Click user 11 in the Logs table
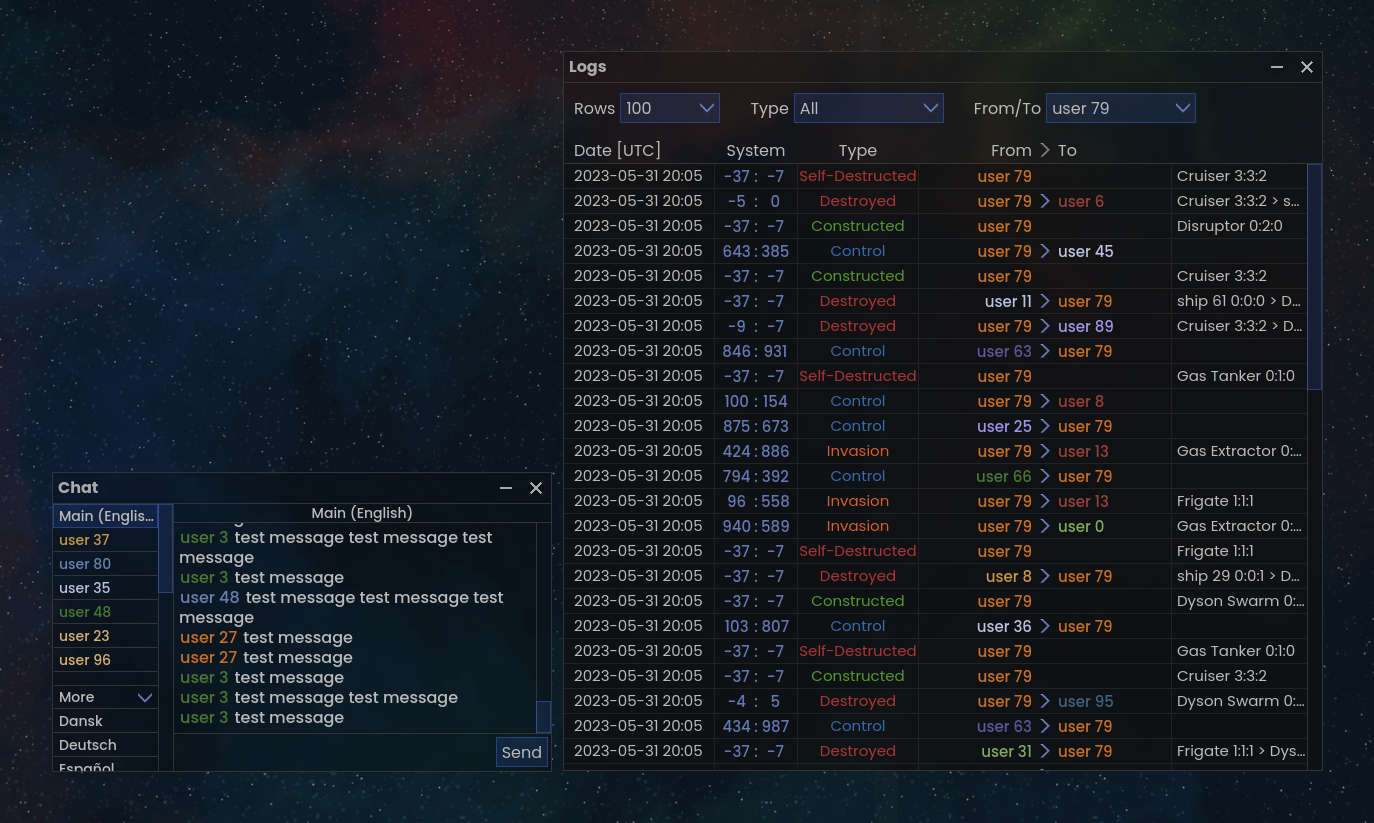 tap(1008, 301)
